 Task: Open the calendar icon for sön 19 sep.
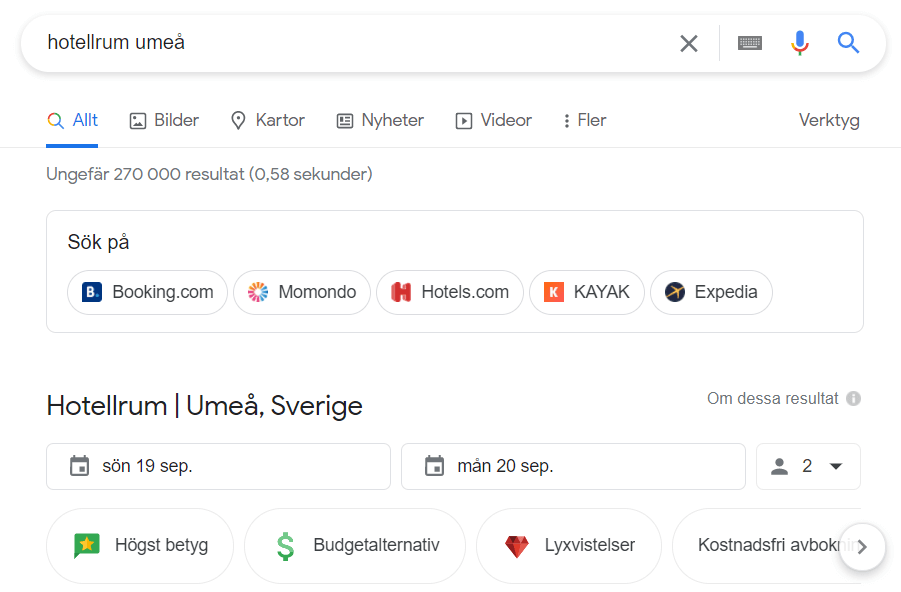tap(79, 466)
